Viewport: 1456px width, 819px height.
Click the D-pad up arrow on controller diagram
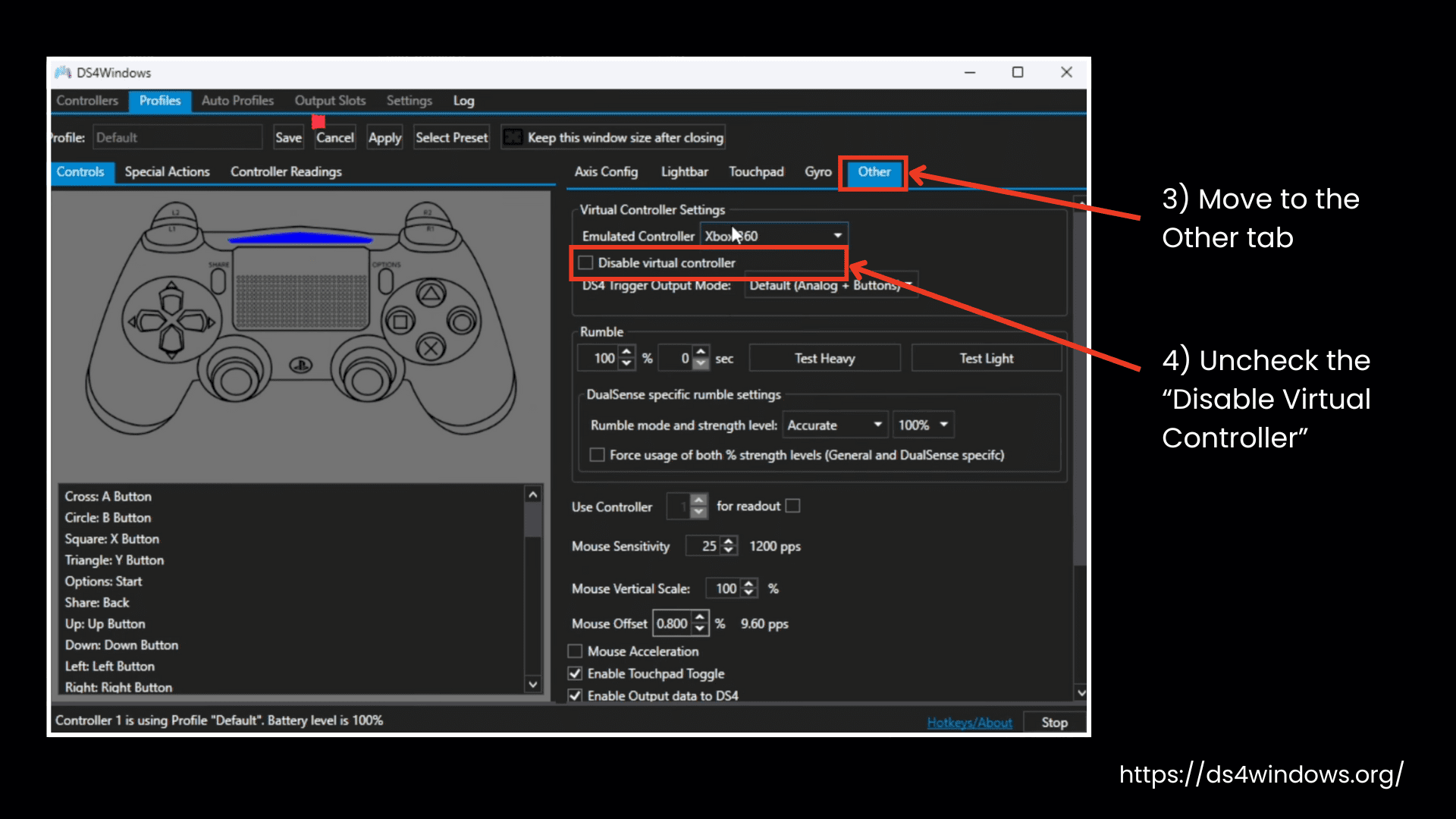171,298
